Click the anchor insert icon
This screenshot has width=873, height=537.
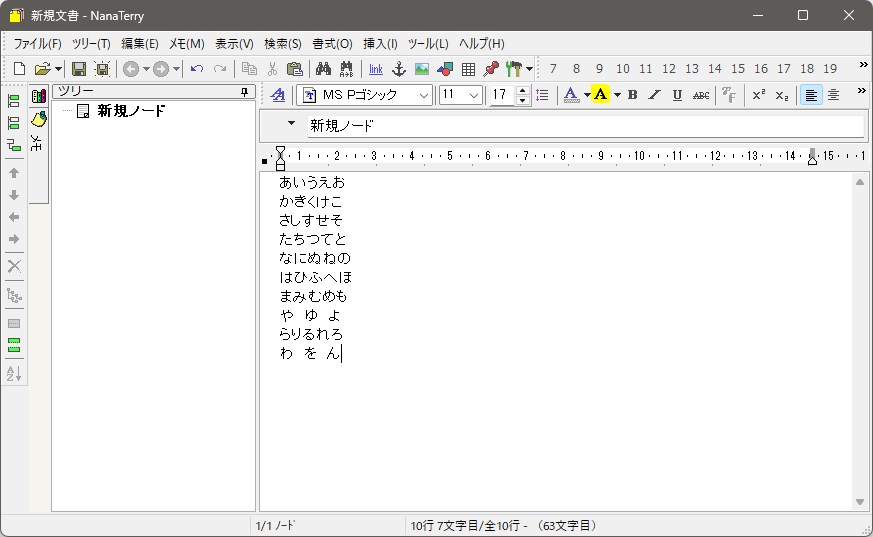398,69
